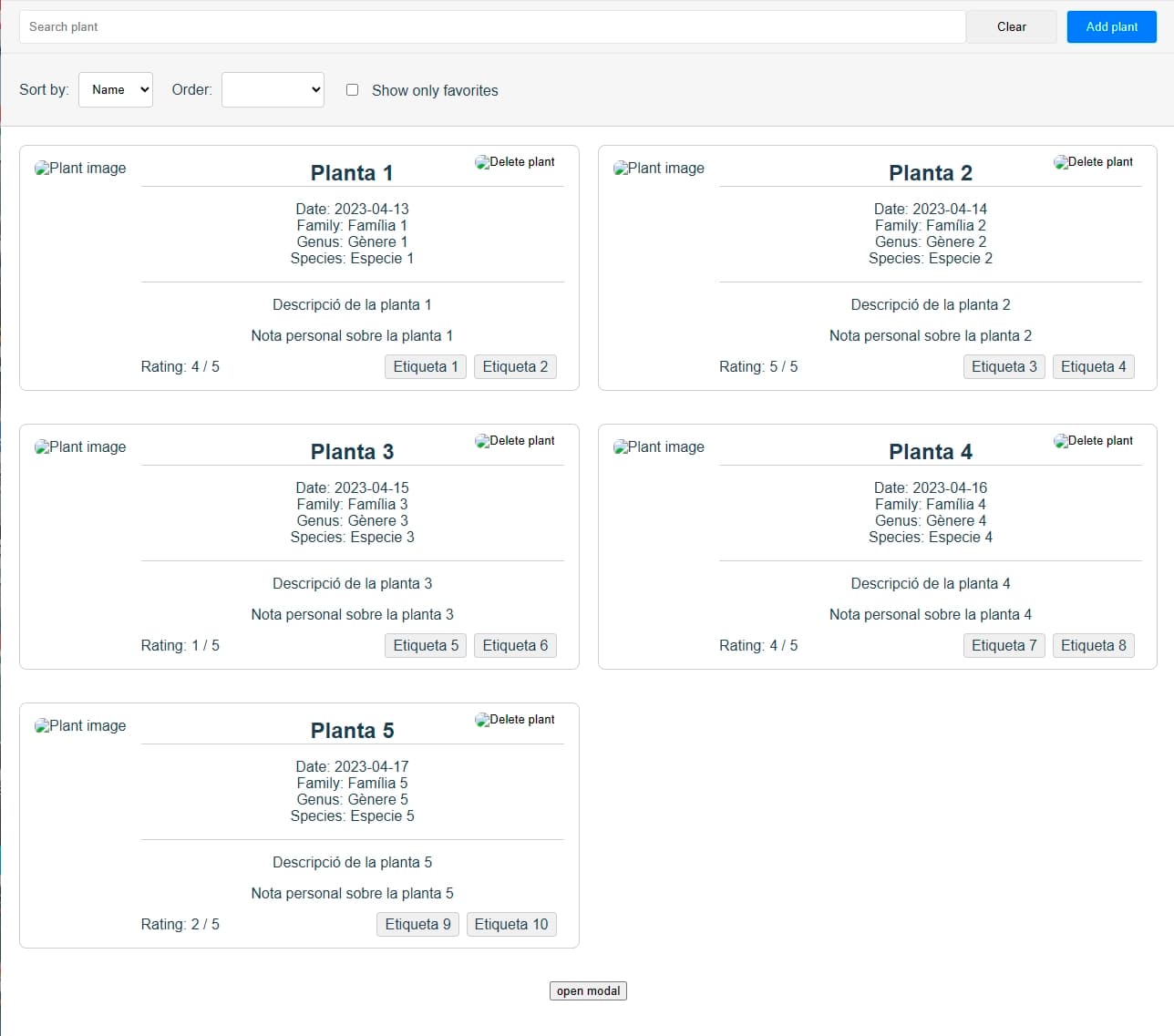
Task: Click the Species: Especie 5 text
Action: (352, 815)
